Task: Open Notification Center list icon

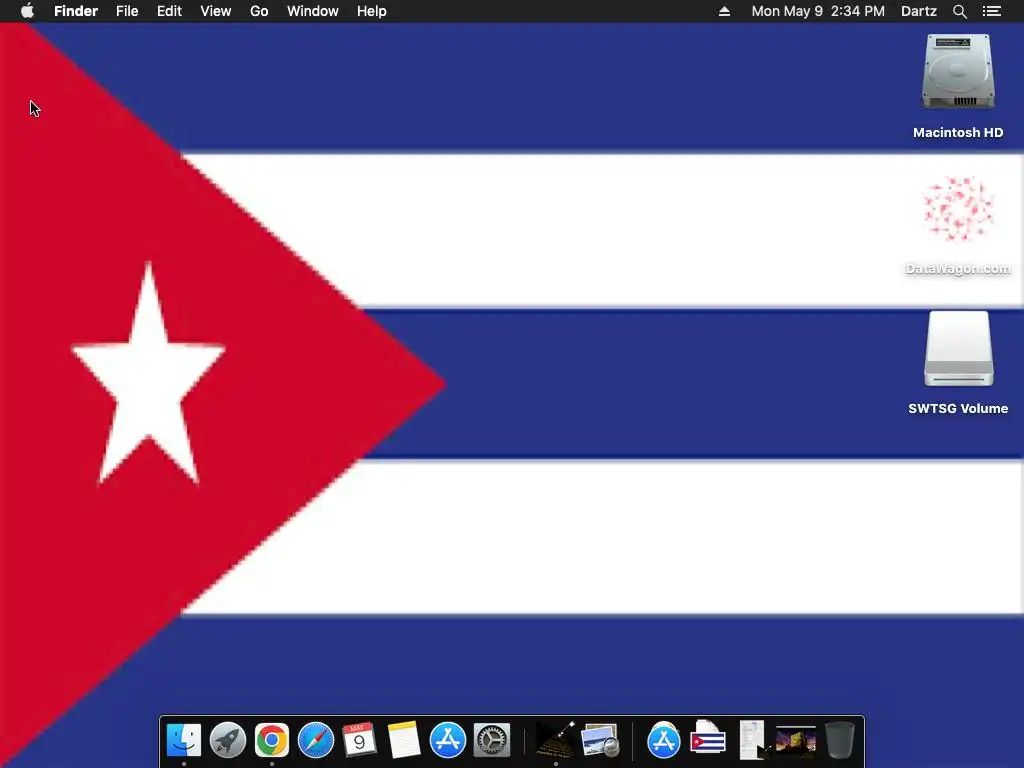Action: [x=992, y=11]
